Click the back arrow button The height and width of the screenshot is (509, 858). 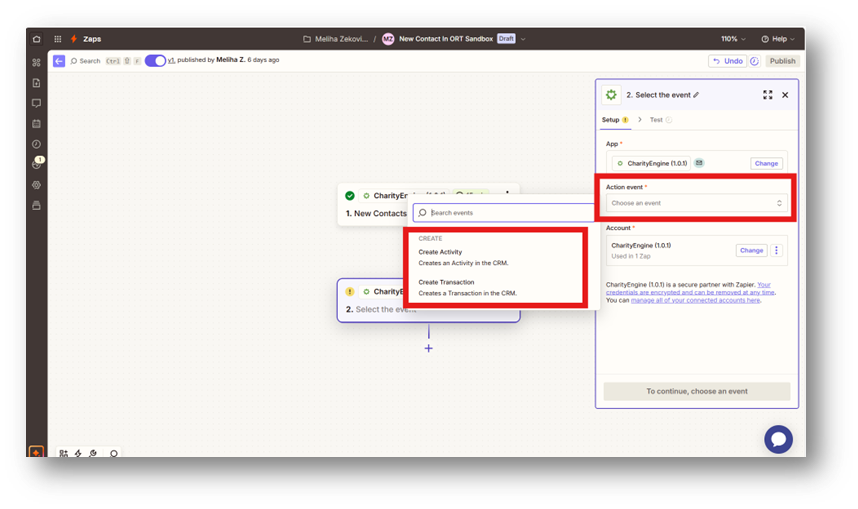click(59, 61)
